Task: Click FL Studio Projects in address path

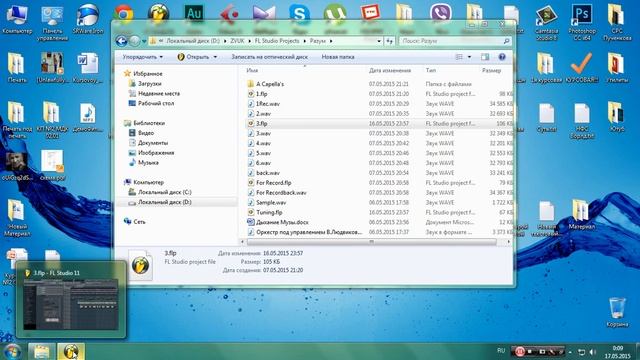Action: [x=277, y=41]
